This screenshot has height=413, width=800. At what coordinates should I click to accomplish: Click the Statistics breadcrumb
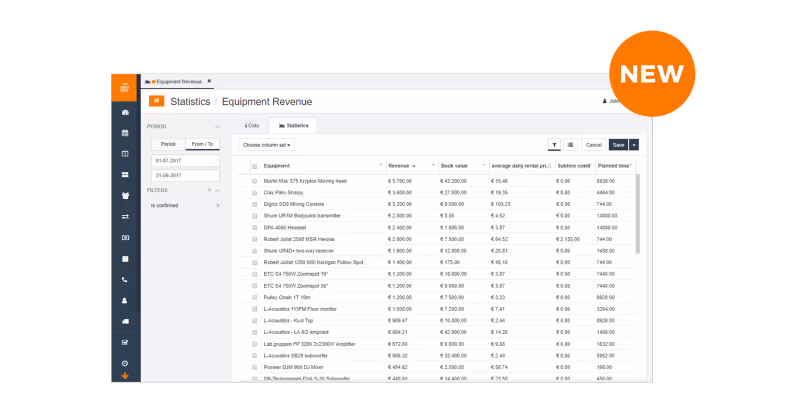190,102
